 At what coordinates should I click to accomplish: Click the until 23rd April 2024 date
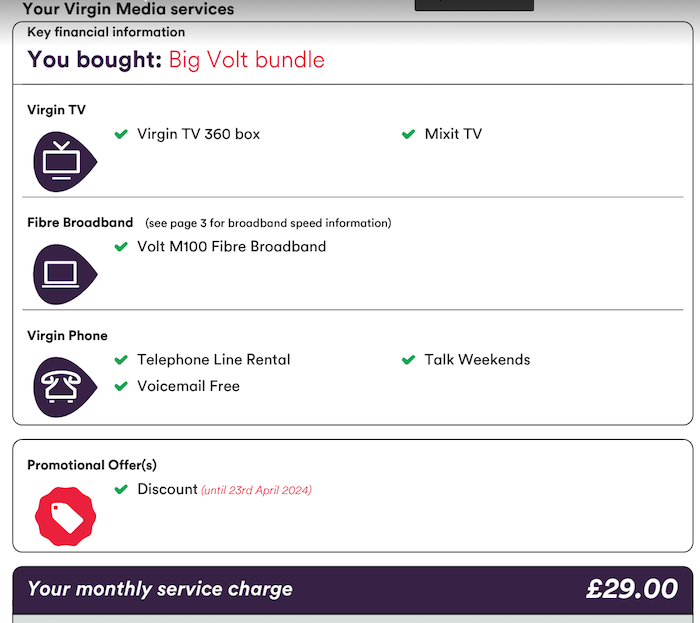(x=256, y=490)
